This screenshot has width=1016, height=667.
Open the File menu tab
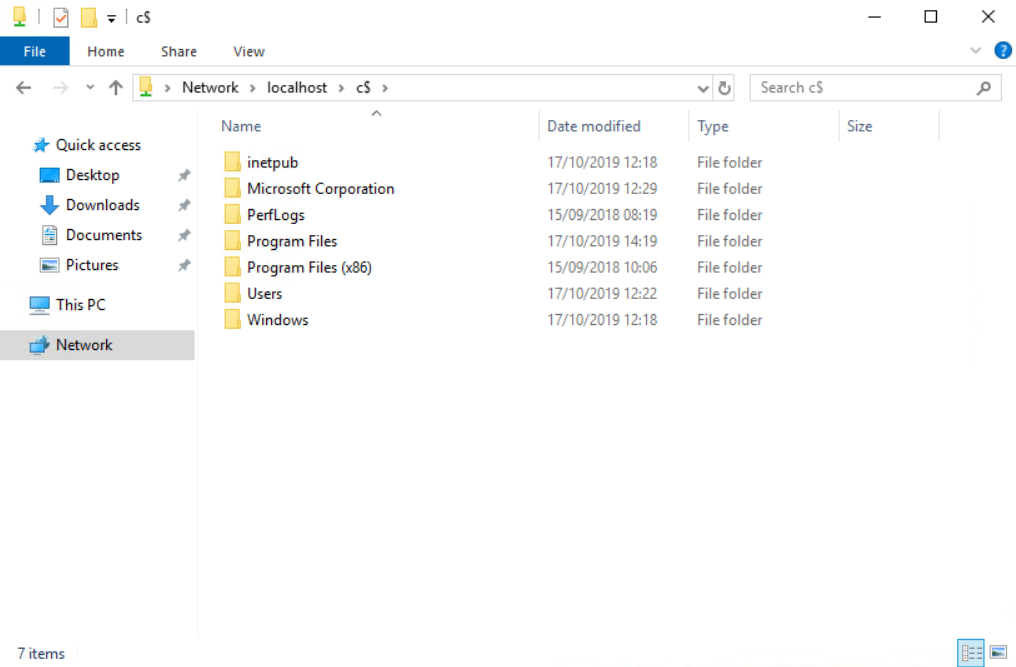pos(35,51)
